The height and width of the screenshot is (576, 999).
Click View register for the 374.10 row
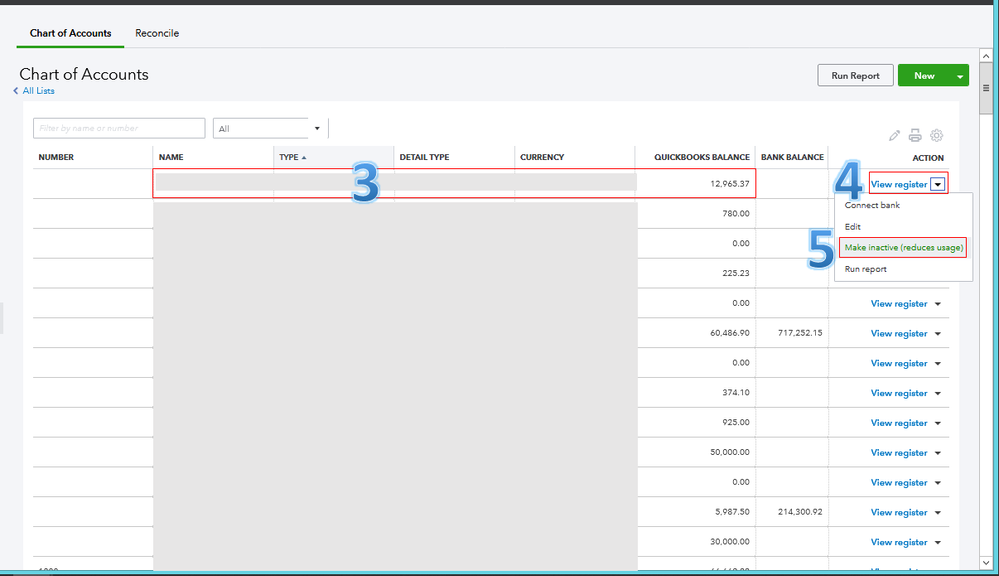[x=899, y=393]
